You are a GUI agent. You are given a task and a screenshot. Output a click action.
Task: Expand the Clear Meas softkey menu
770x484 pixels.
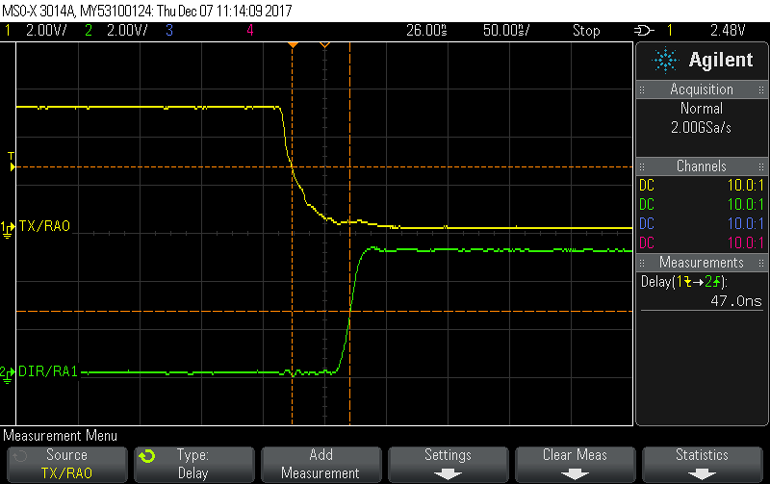(574, 463)
